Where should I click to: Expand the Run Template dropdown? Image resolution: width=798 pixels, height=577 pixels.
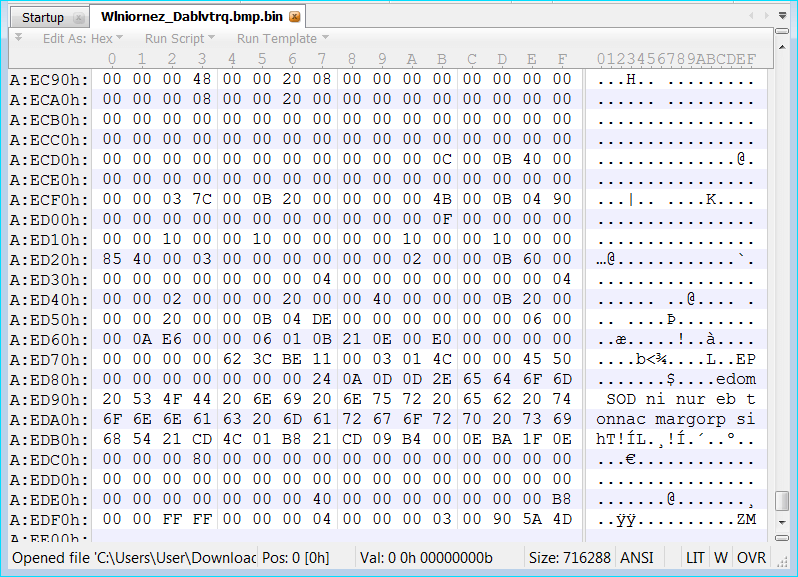(282, 39)
